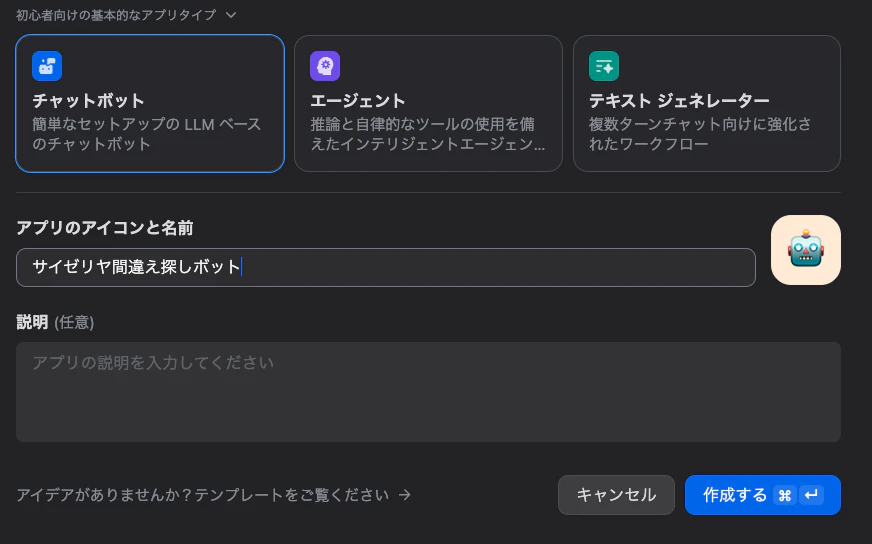
Task: Open the robot emoji app icon picker
Action: coord(806,250)
